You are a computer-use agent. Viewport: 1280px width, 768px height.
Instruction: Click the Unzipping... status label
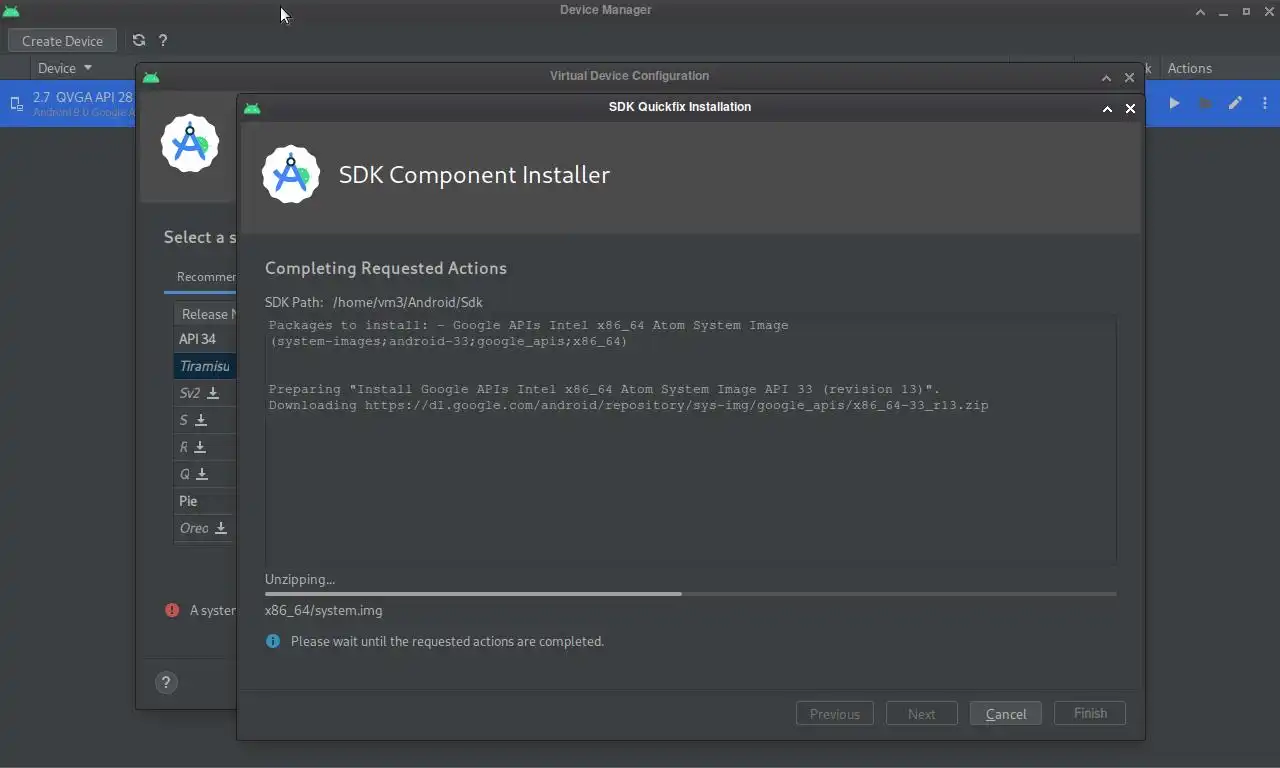(300, 579)
